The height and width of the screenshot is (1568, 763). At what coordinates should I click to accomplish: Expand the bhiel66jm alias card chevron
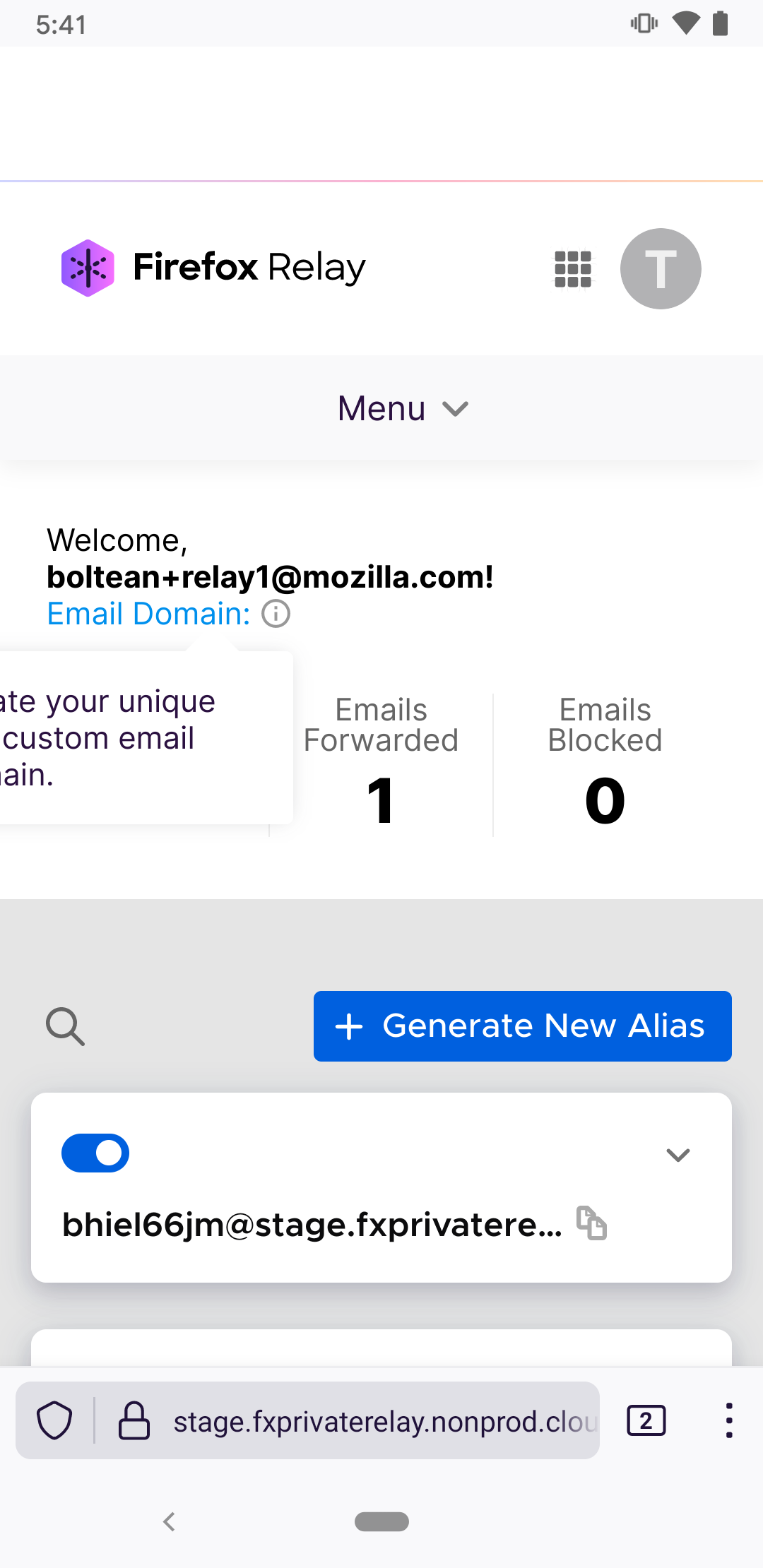click(x=678, y=1155)
